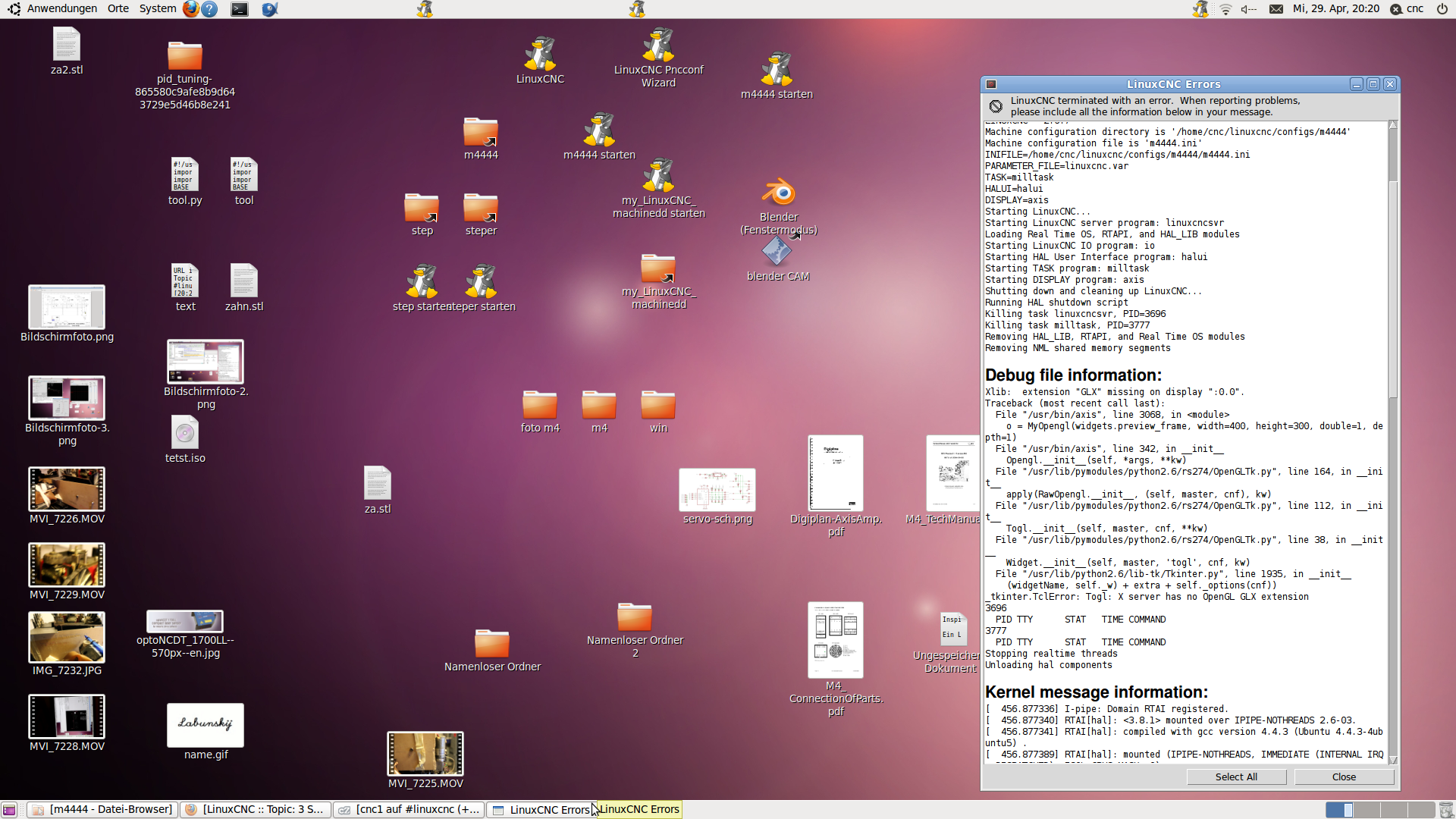
Task: Open clock Mi, 29. Apr, 20:20
Action: [1336, 9]
